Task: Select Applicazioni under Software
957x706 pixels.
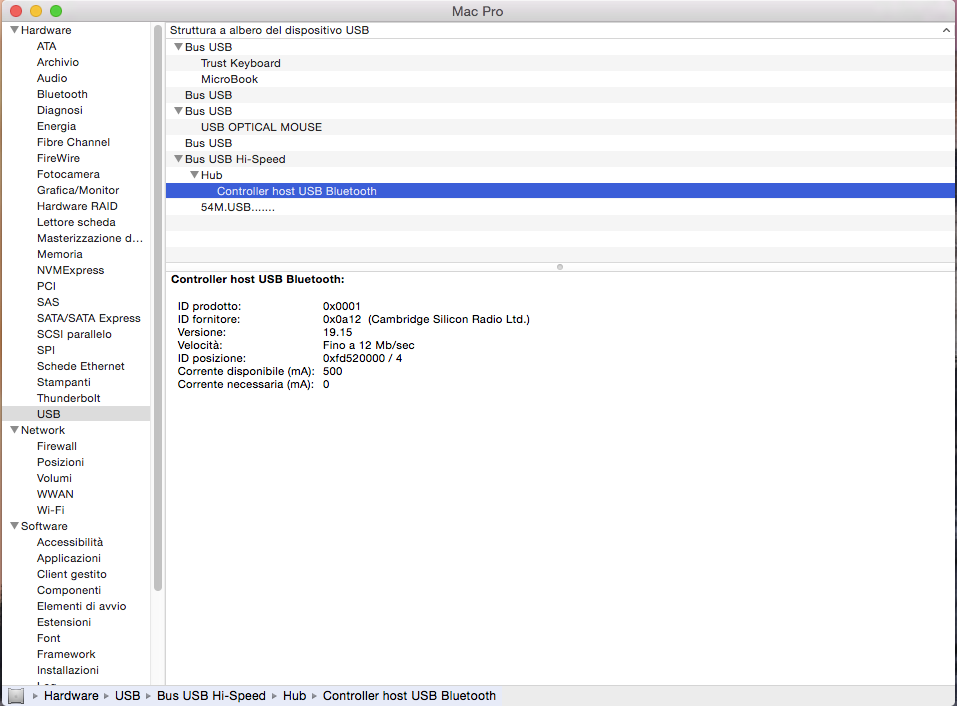Action: click(x=68, y=558)
